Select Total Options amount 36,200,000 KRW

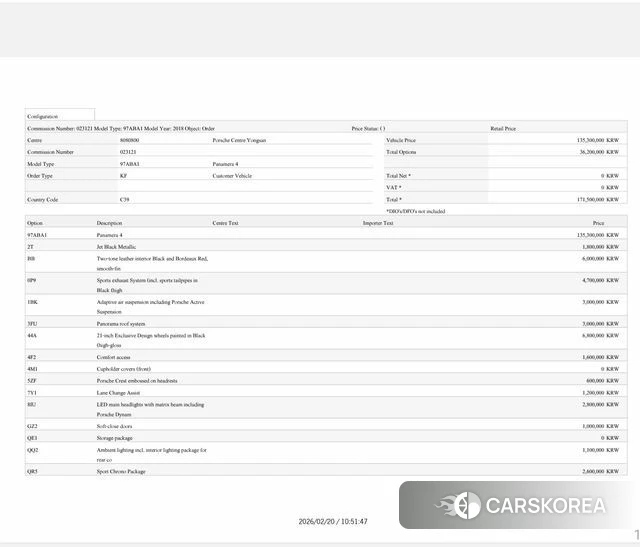tap(599, 152)
